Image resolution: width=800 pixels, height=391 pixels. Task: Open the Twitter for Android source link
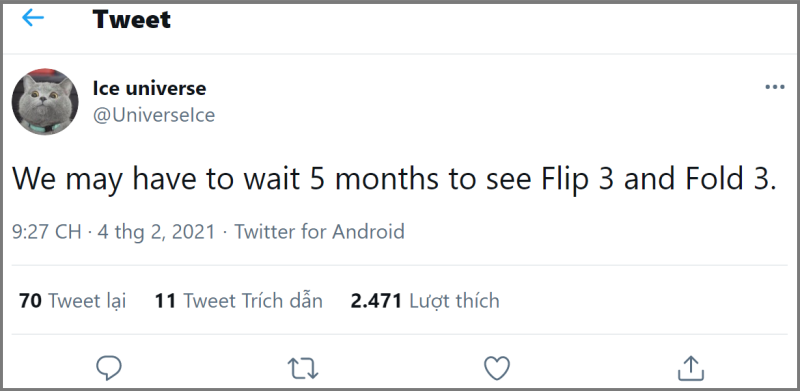319,232
